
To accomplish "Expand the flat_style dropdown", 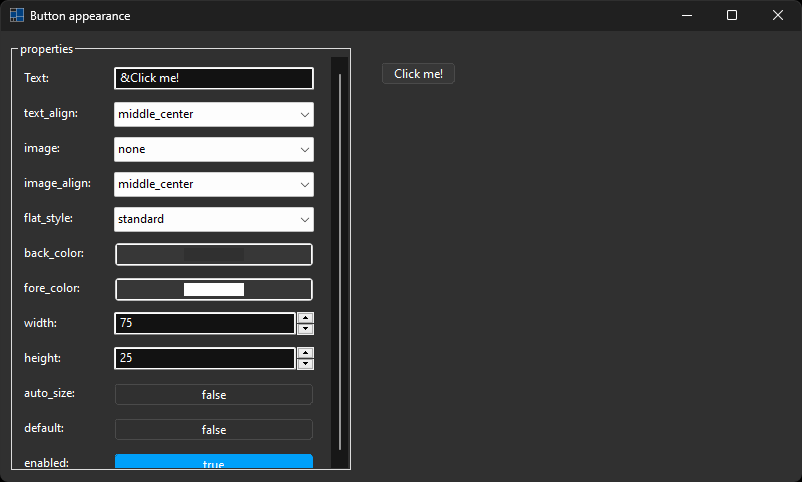I will (x=214, y=219).
